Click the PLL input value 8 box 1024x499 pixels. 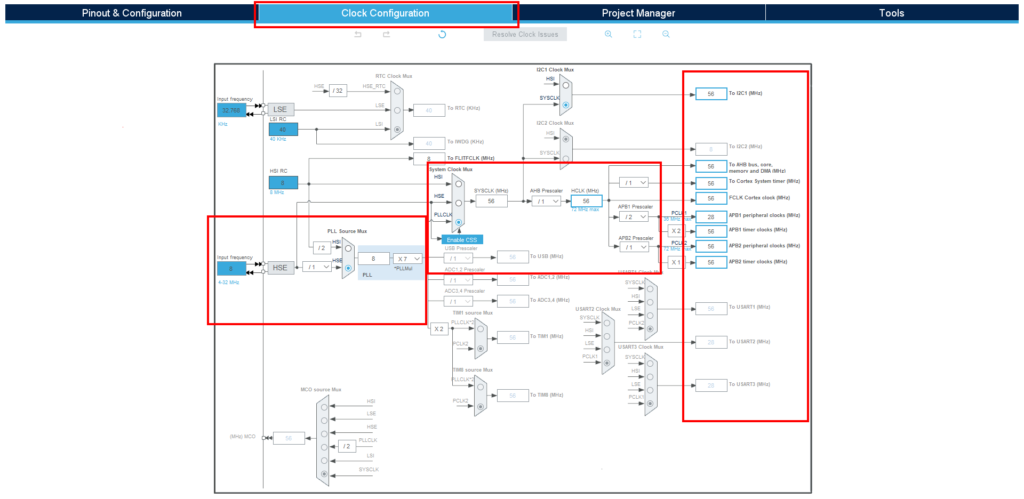(374, 259)
